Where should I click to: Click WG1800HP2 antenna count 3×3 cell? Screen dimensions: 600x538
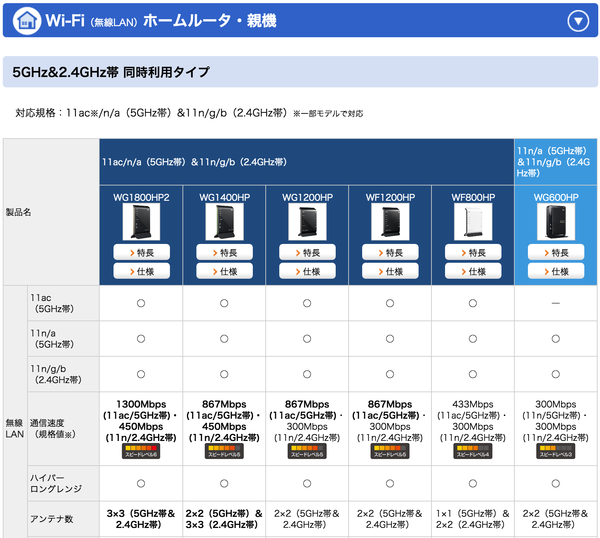[141, 519]
